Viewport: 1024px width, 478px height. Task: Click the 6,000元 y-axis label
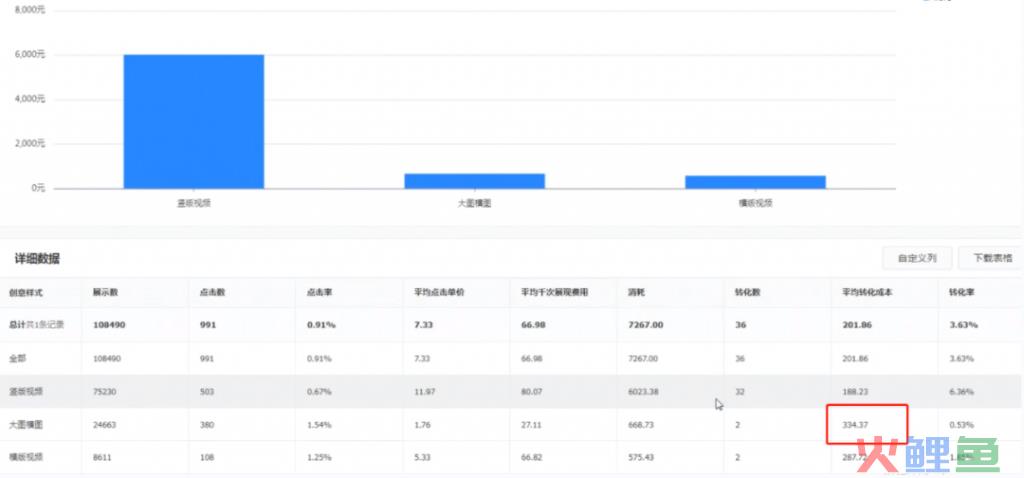(x=30, y=55)
